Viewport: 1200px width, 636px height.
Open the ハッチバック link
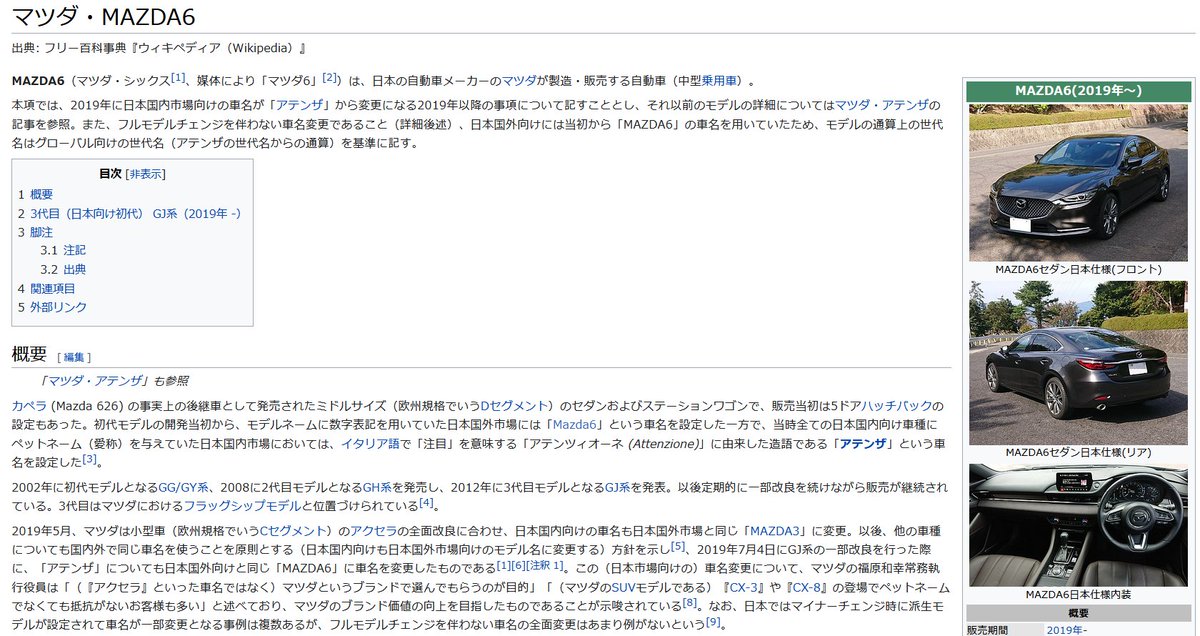click(897, 405)
